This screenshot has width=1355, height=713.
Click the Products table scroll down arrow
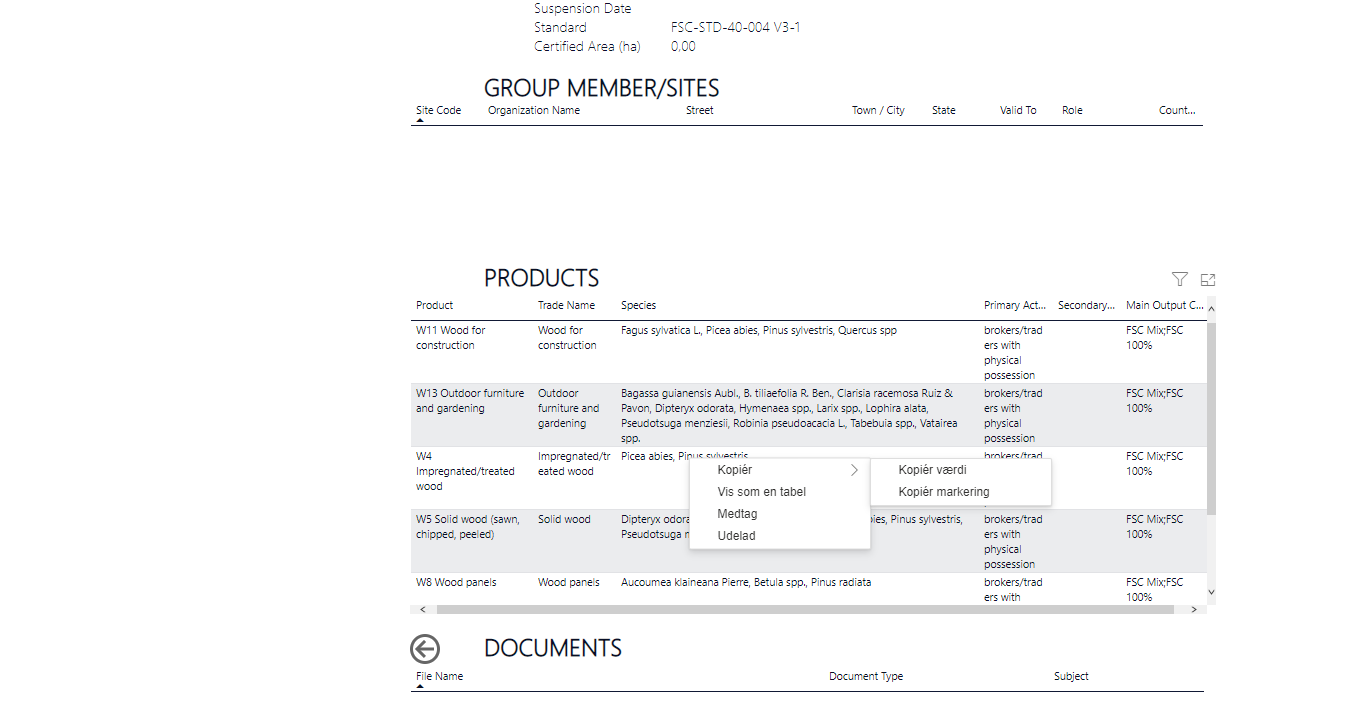[1212, 592]
